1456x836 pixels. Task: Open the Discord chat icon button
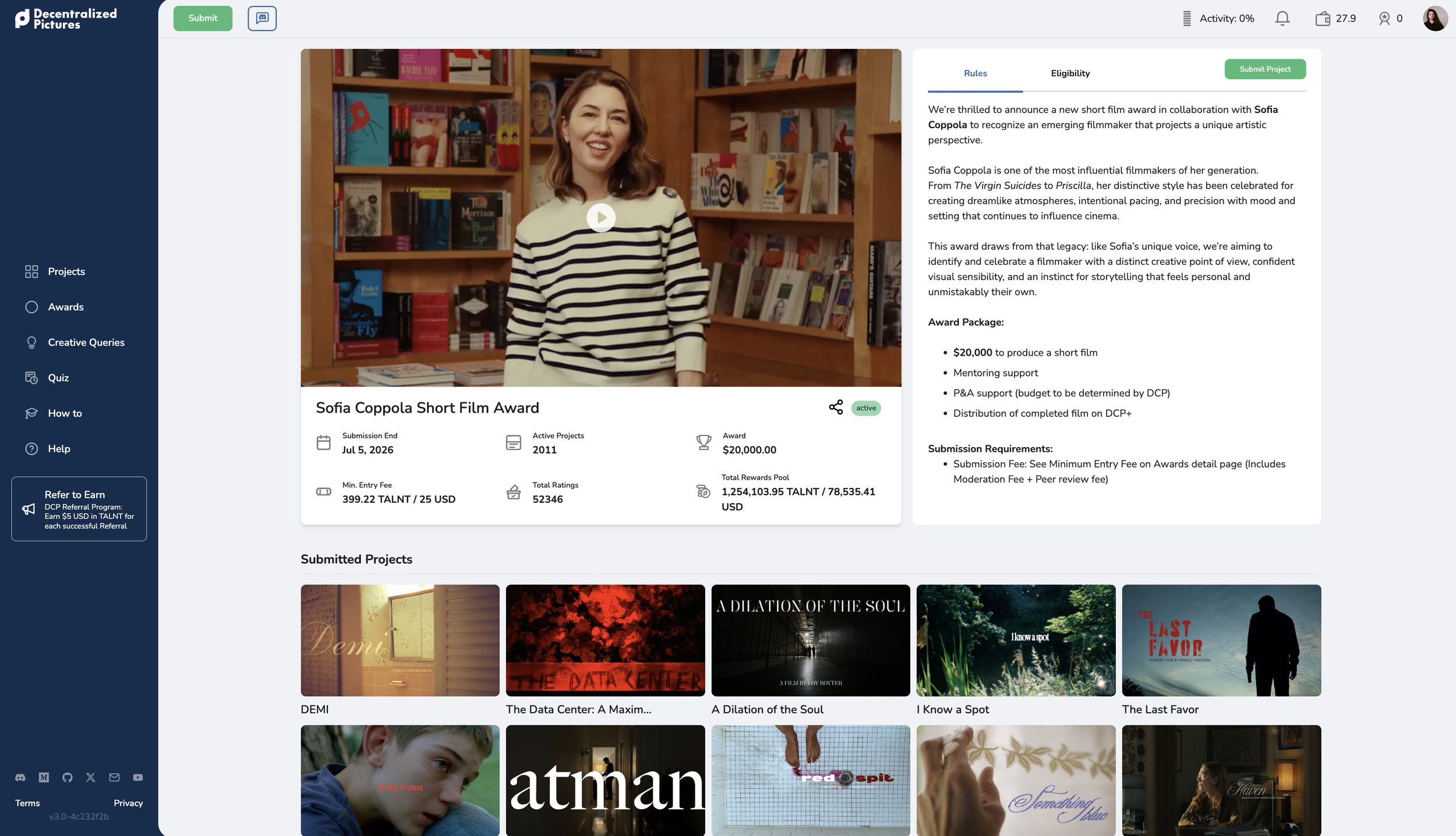pos(262,18)
